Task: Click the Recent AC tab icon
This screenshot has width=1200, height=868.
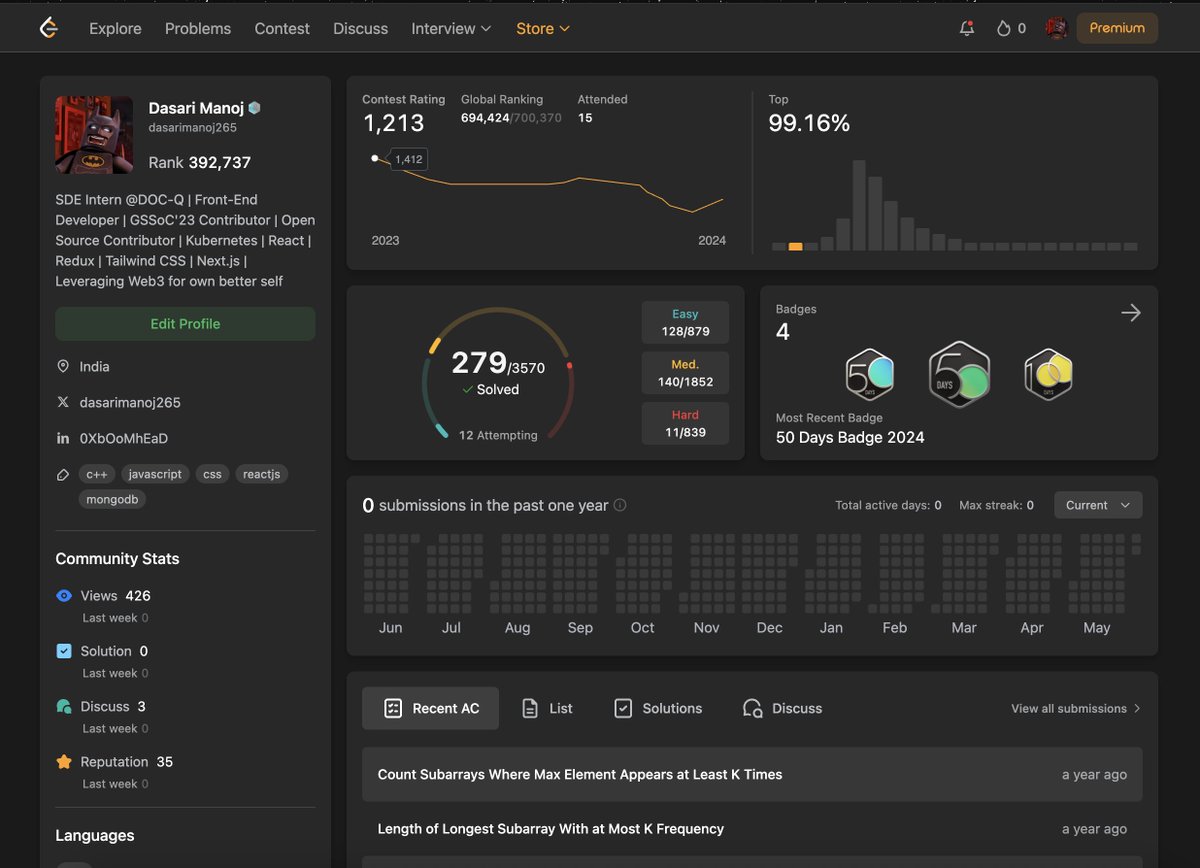Action: tap(393, 708)
